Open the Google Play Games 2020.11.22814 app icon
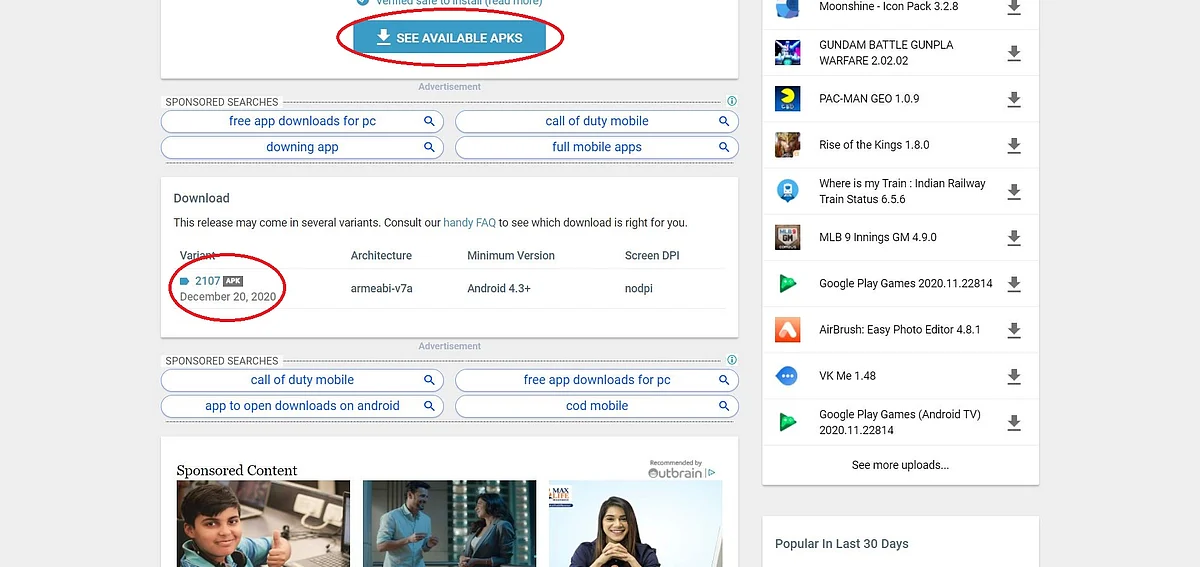1200x567 pixels. pos(787,284)
